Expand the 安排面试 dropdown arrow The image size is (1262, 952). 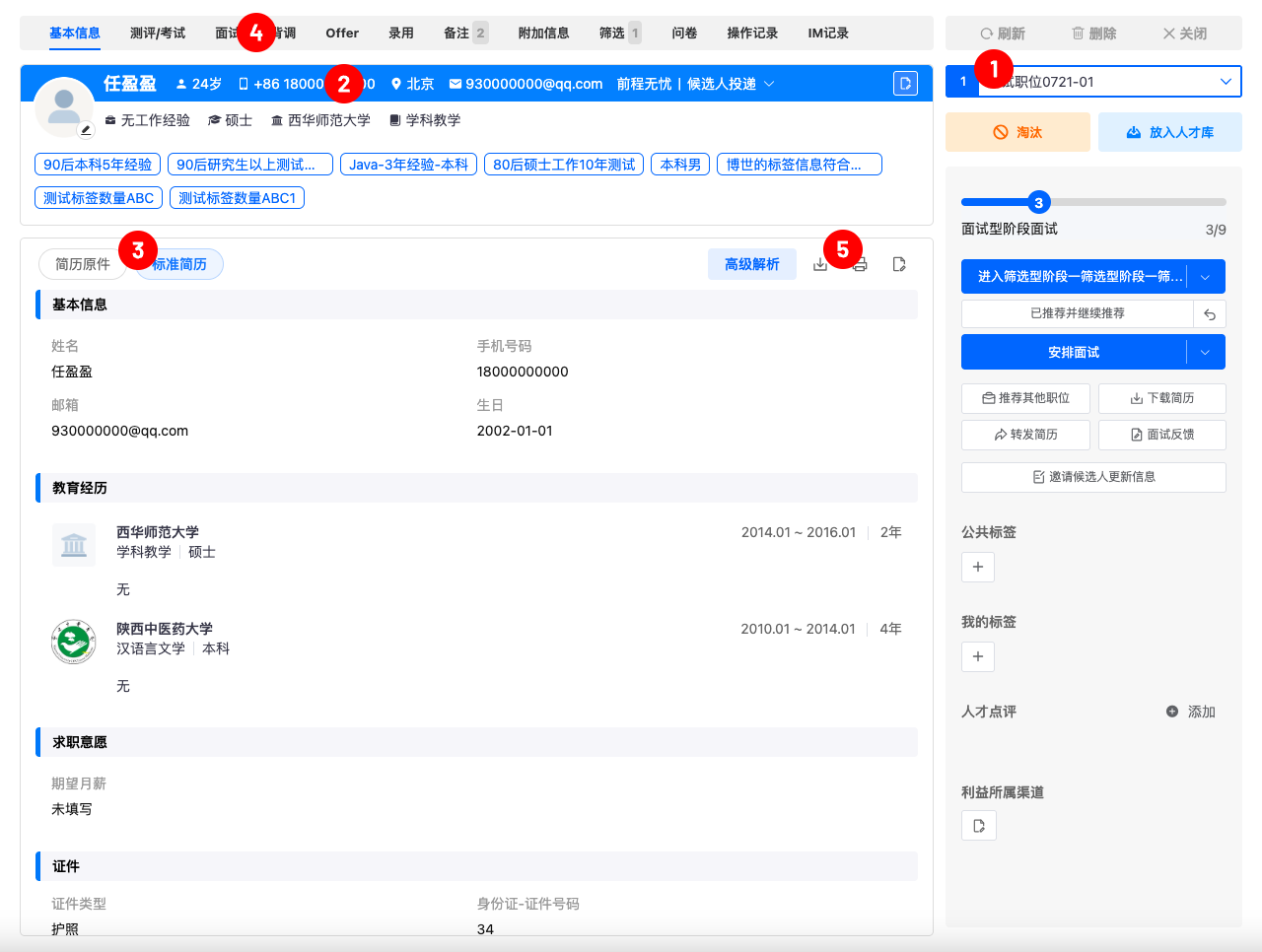(1206, 352)
